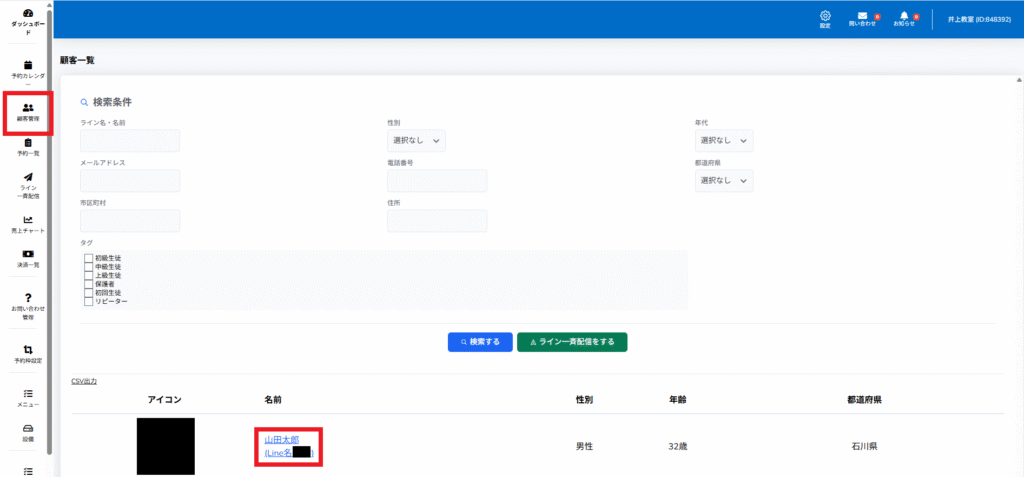Open 予約カレンダー in the sidebar
The width and height of the screenshot is (1024, 477).
pyautogui.click(x=28, y=65)
